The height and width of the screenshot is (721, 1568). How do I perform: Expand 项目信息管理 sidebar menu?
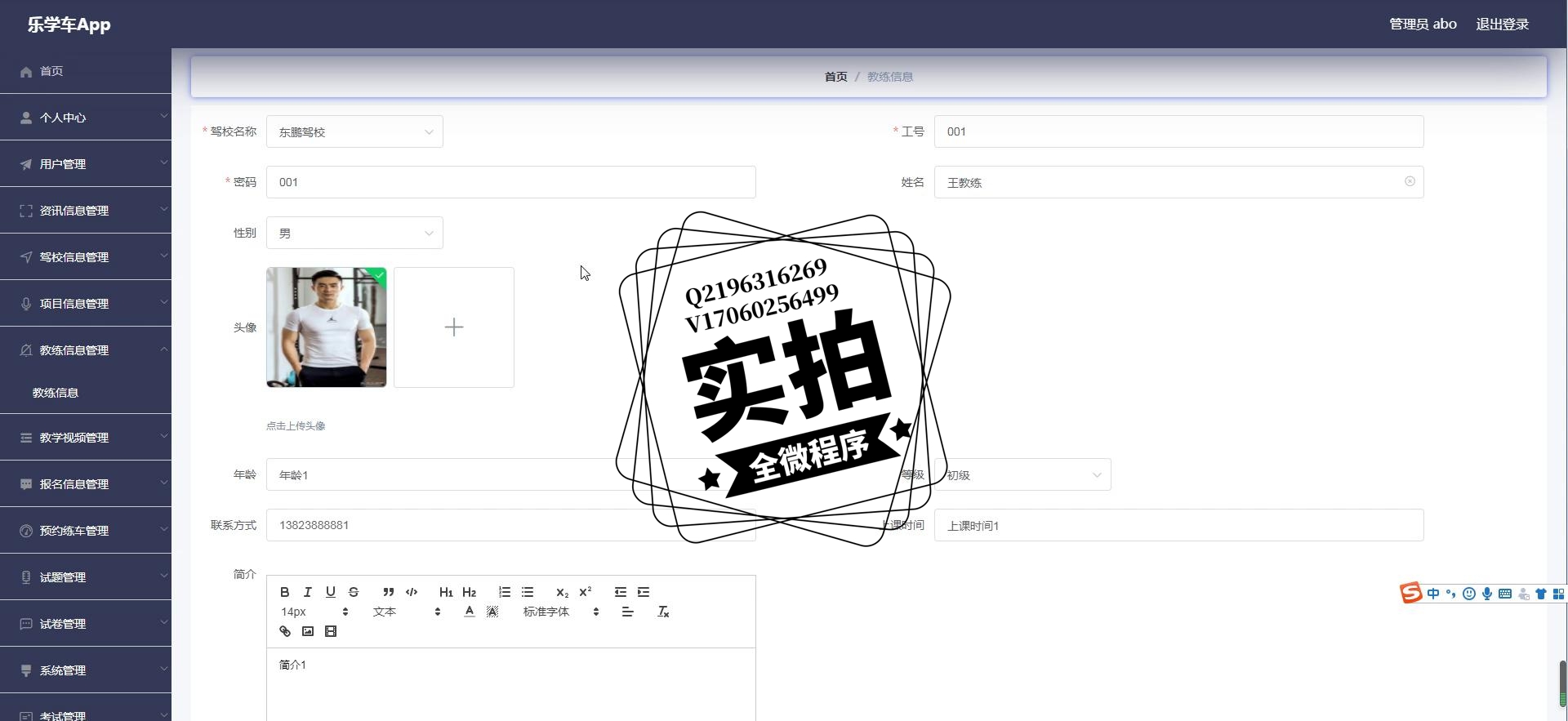[86, 304]
